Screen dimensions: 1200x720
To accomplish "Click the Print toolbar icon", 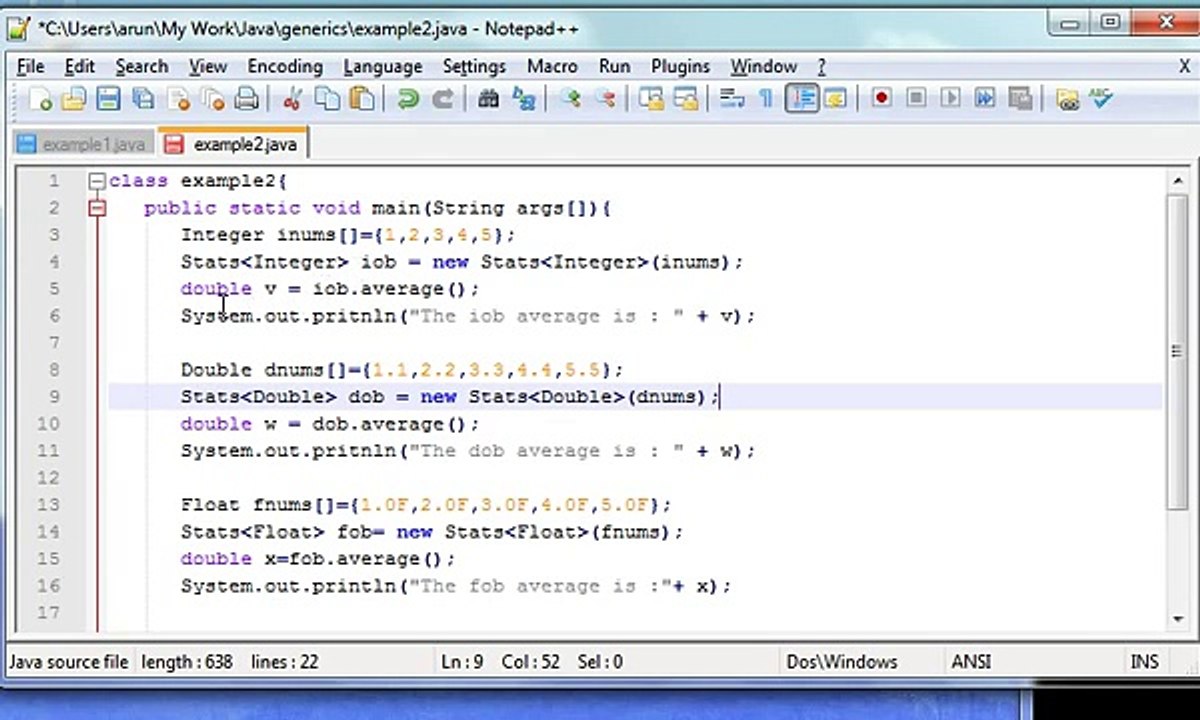I will (246, 99).
